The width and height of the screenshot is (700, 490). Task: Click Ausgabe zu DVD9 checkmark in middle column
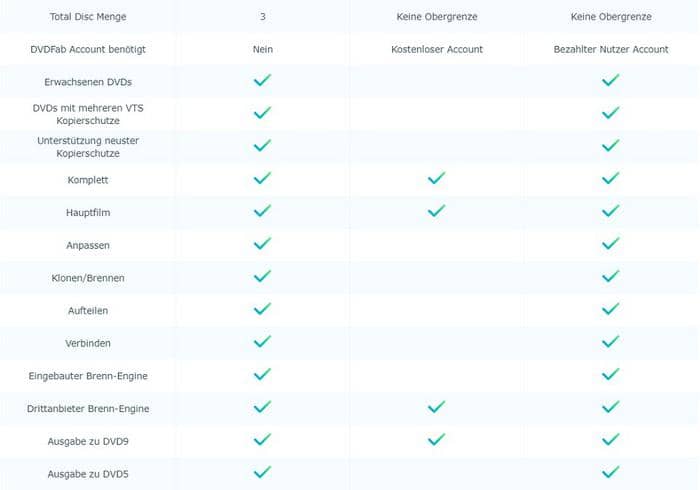pyautogui.click(x=437, y=440)
